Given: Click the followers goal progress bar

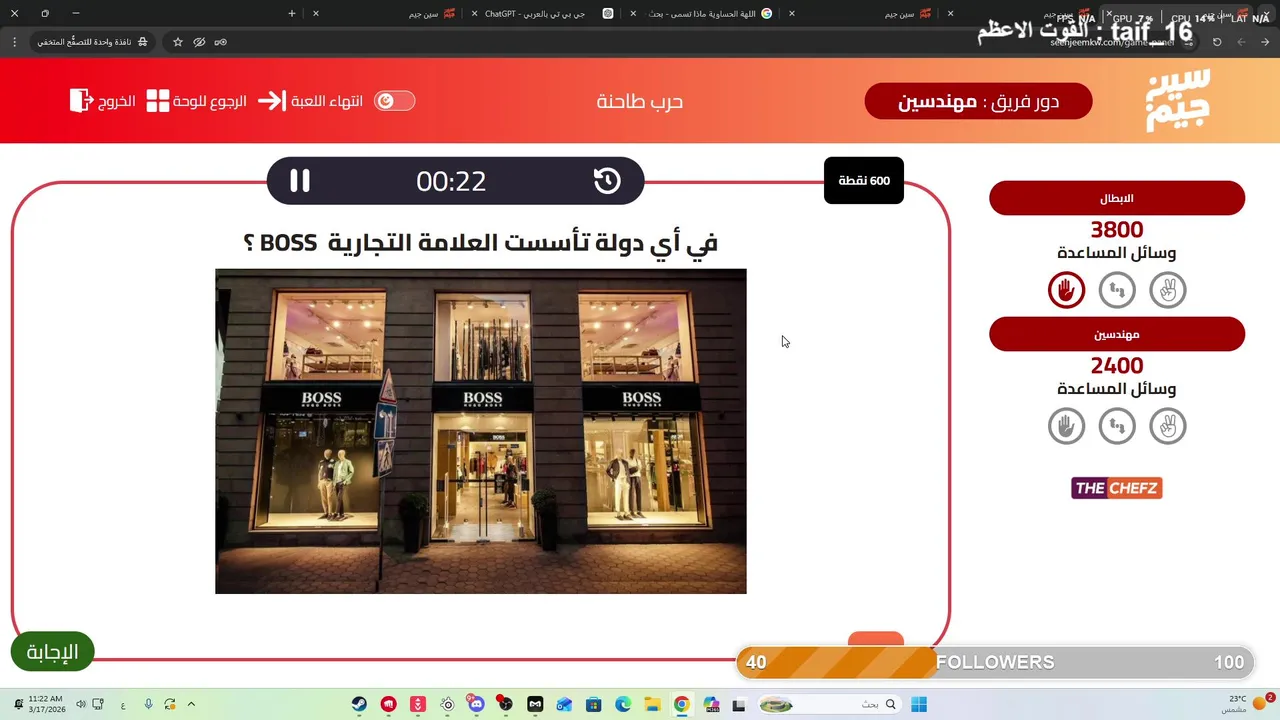Looking at the screenshot, I should [995, 662].
